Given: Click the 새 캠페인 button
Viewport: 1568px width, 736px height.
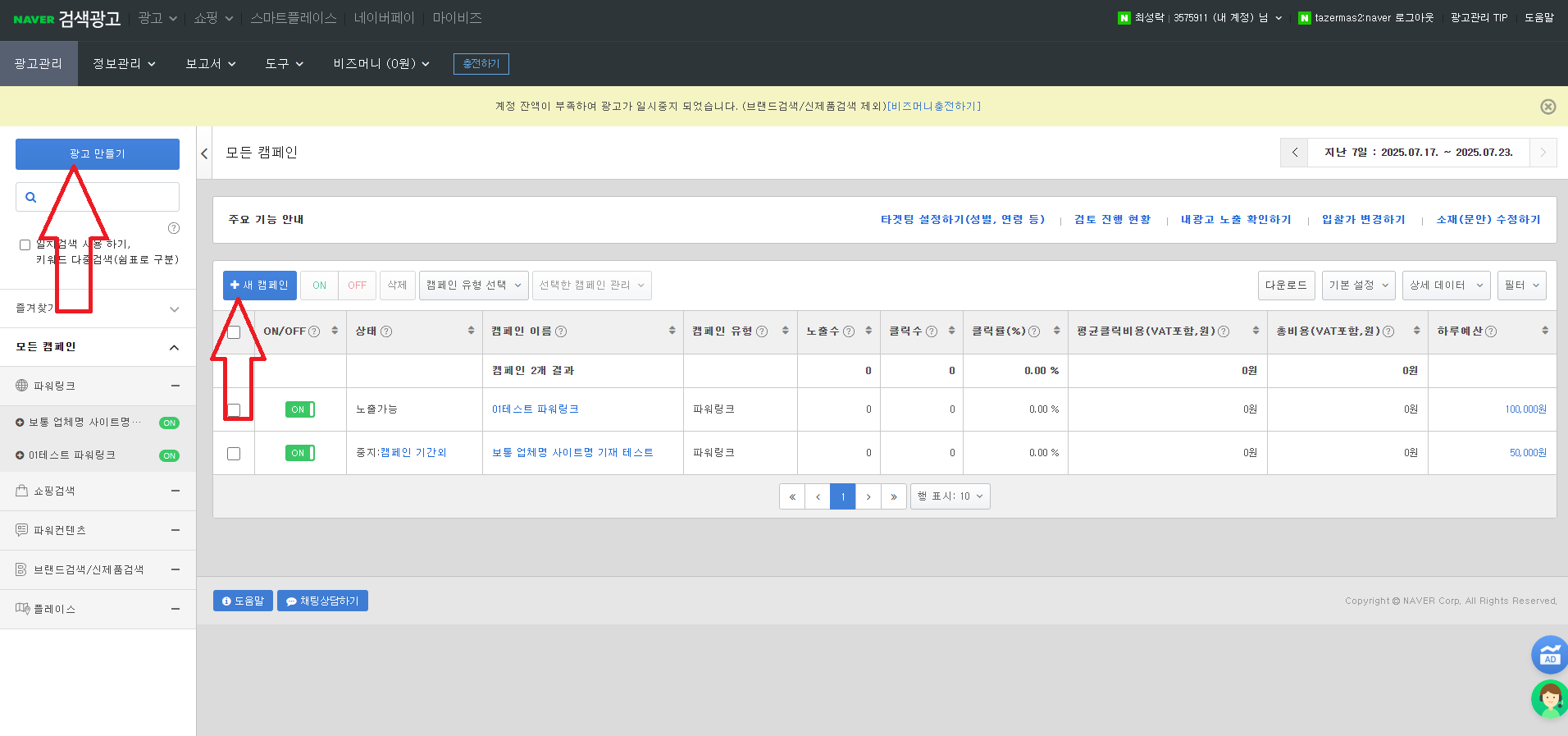Looking at the screenshot, I should pos(259,286).
